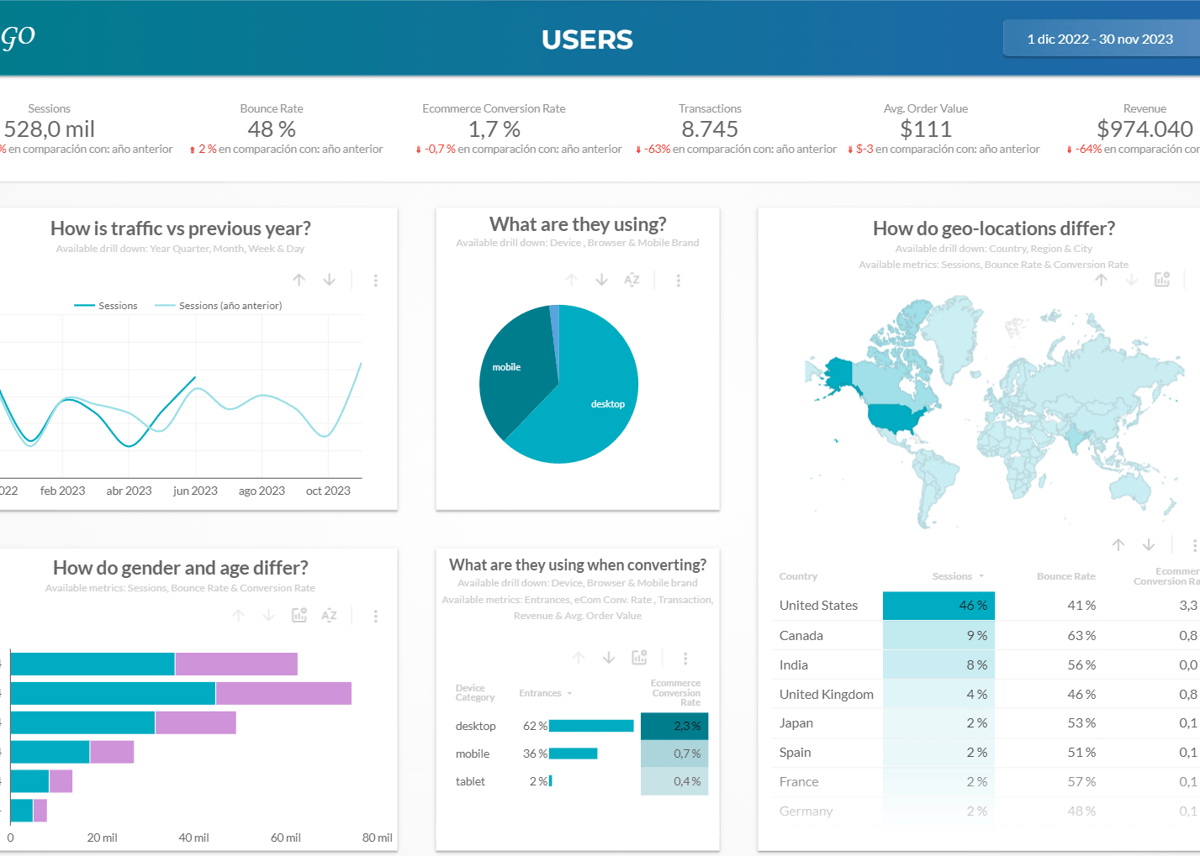Click the 0,4 % conversion rate cell

[x=675, y=781]
